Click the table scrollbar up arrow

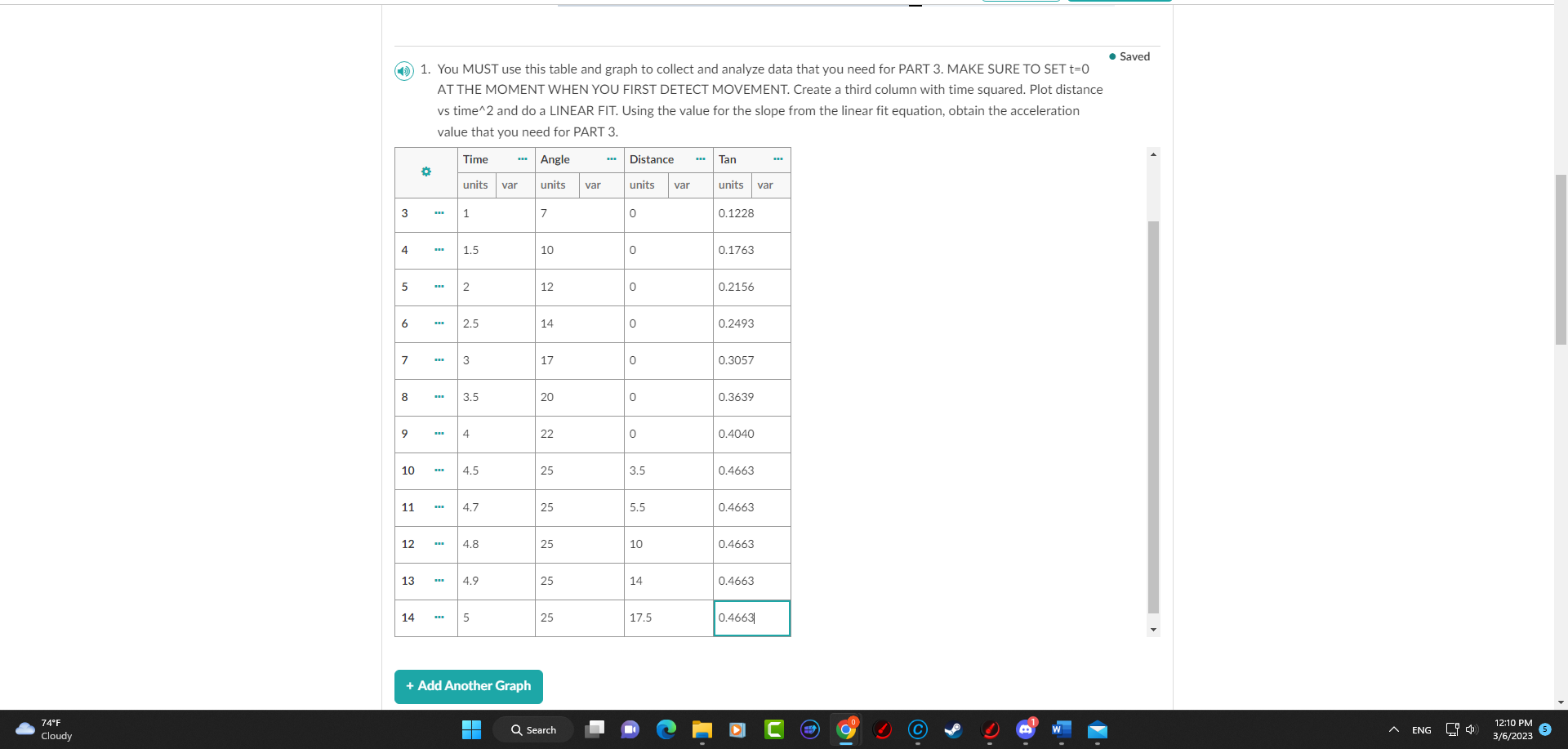coord(1153,154)
